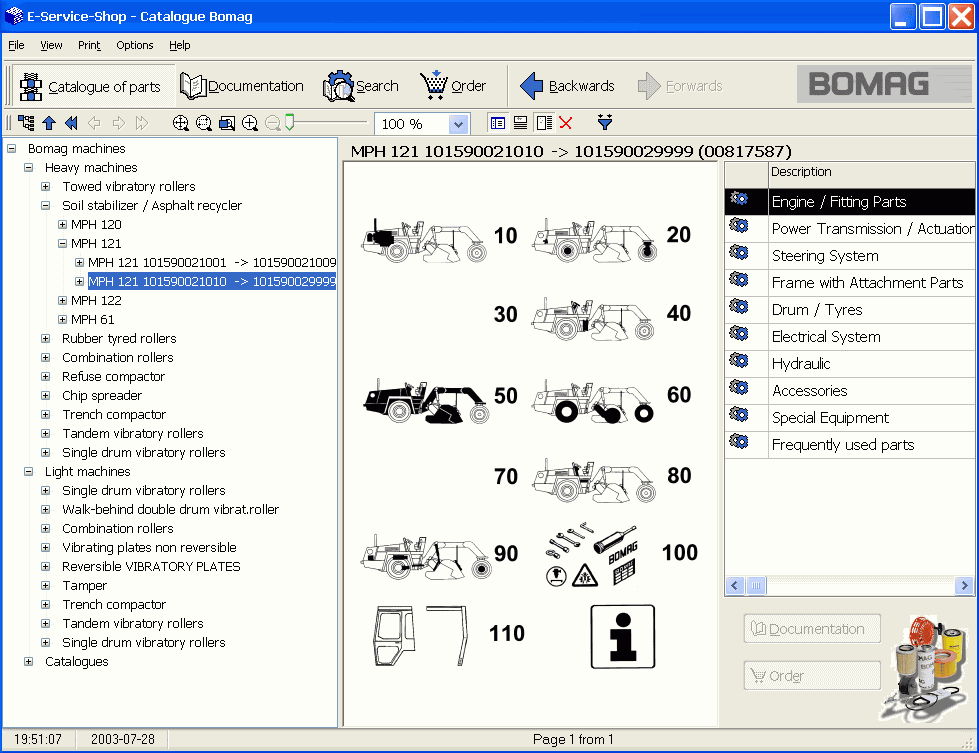The image size is (979, 753).
Task: Open the Help menu
Action: 180,45
